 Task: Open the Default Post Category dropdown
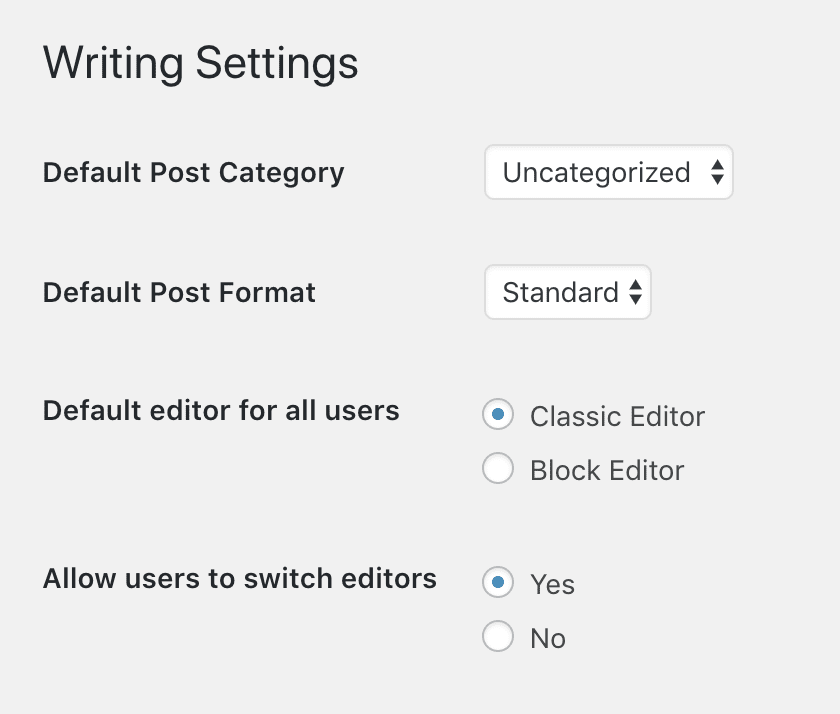click(x=607, y=173)
